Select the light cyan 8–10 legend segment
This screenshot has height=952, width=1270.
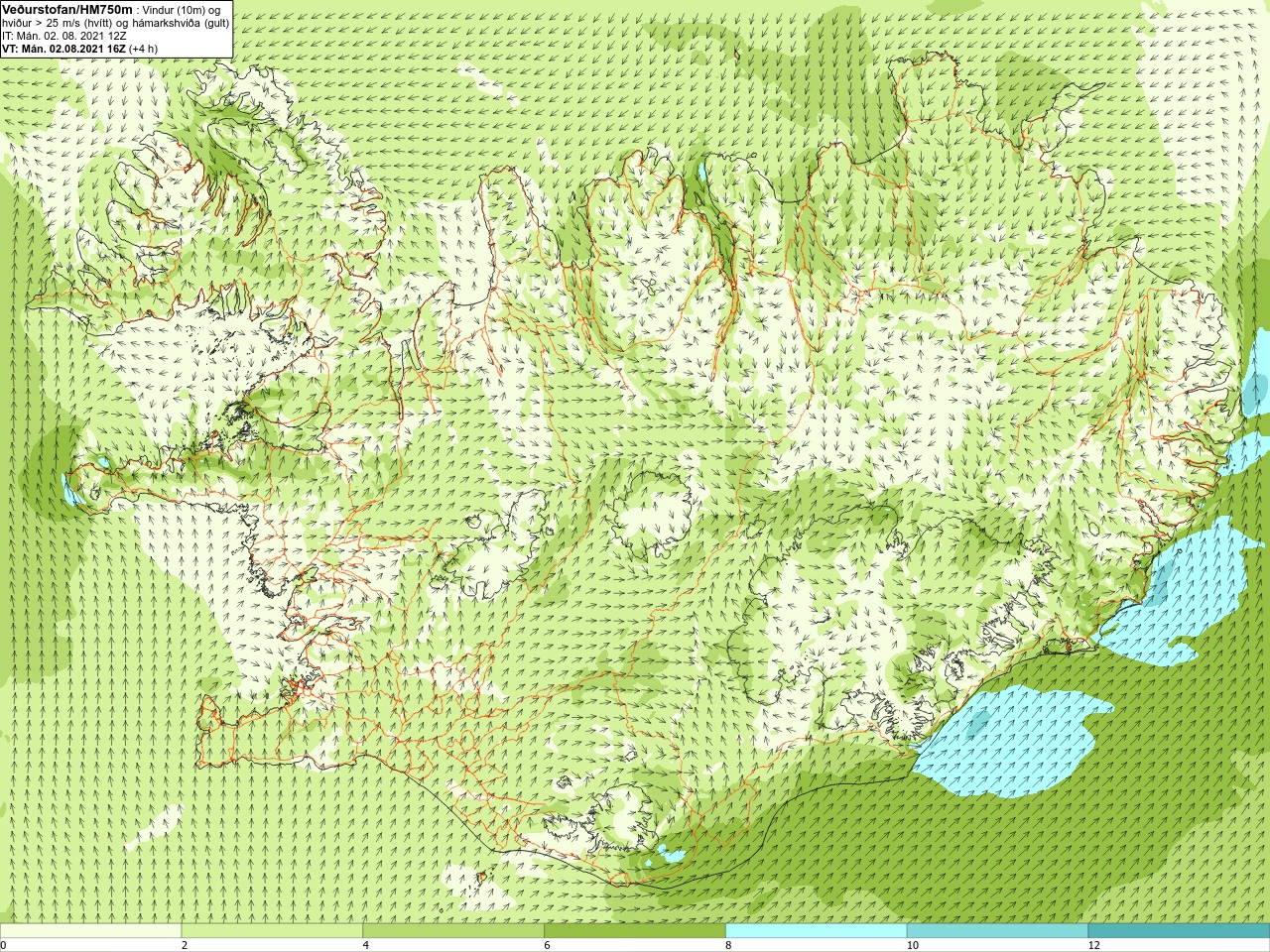[816, 931]
